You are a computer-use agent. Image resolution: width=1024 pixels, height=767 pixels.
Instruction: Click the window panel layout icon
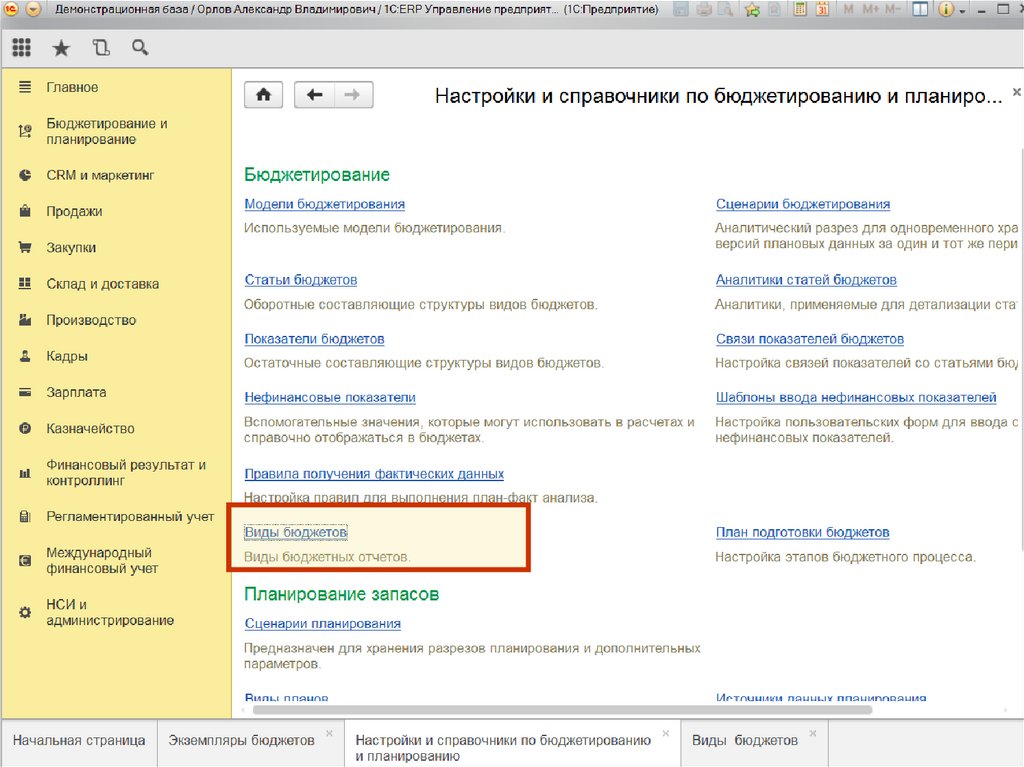(920, 9)
